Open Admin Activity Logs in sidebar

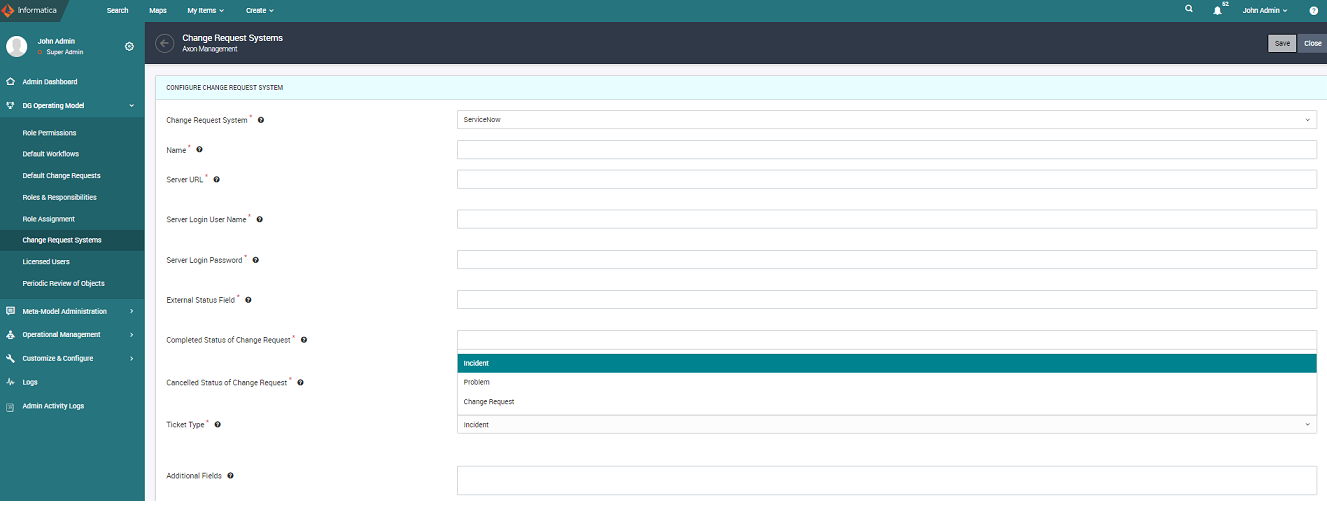pos(53,406)
